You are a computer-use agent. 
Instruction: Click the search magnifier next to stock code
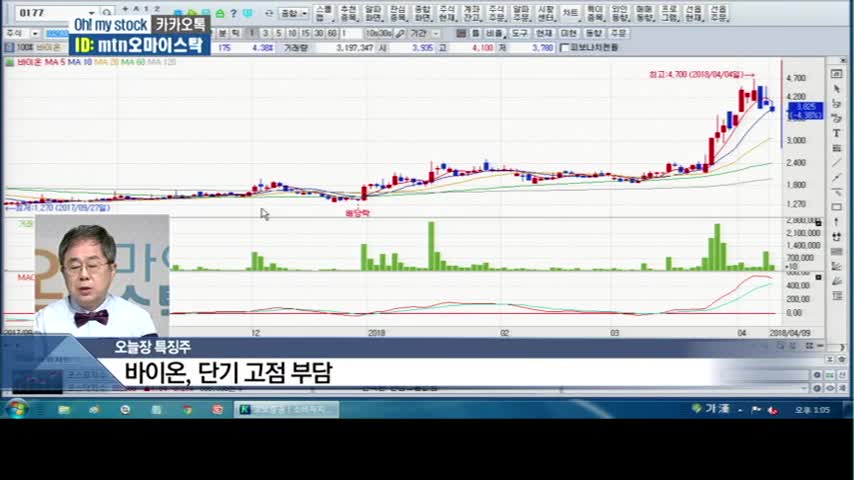107,13
